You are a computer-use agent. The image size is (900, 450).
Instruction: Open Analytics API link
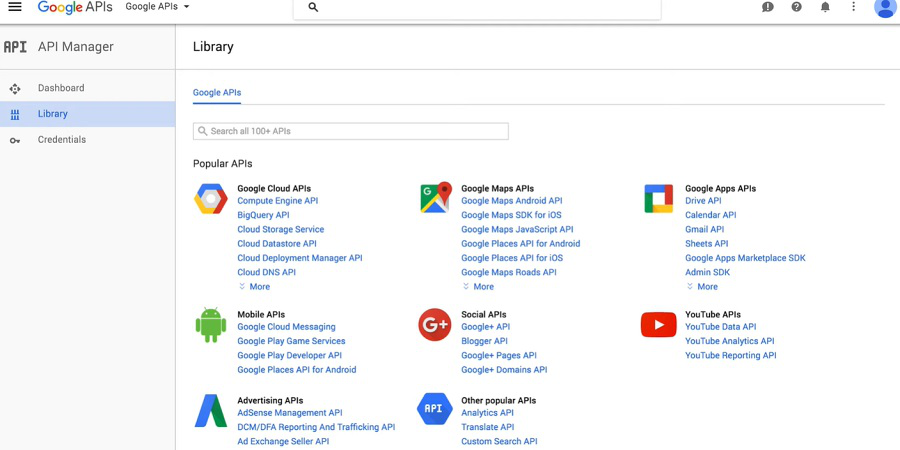(488, 413)
